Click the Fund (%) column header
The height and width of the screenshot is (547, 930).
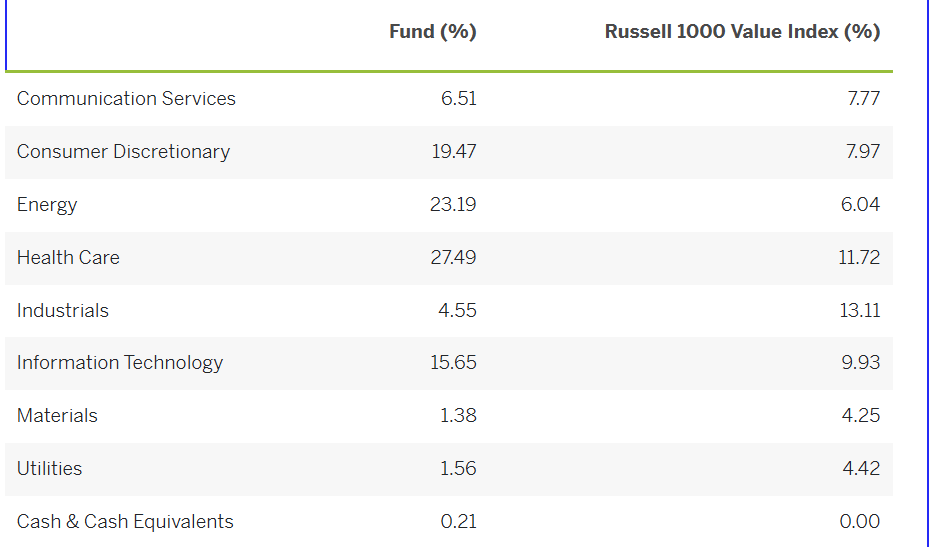(432, 32)
